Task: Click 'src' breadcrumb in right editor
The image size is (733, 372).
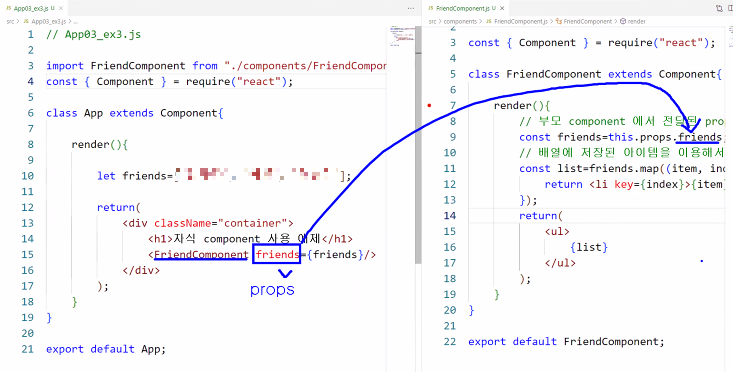Action: coord(432,21)
